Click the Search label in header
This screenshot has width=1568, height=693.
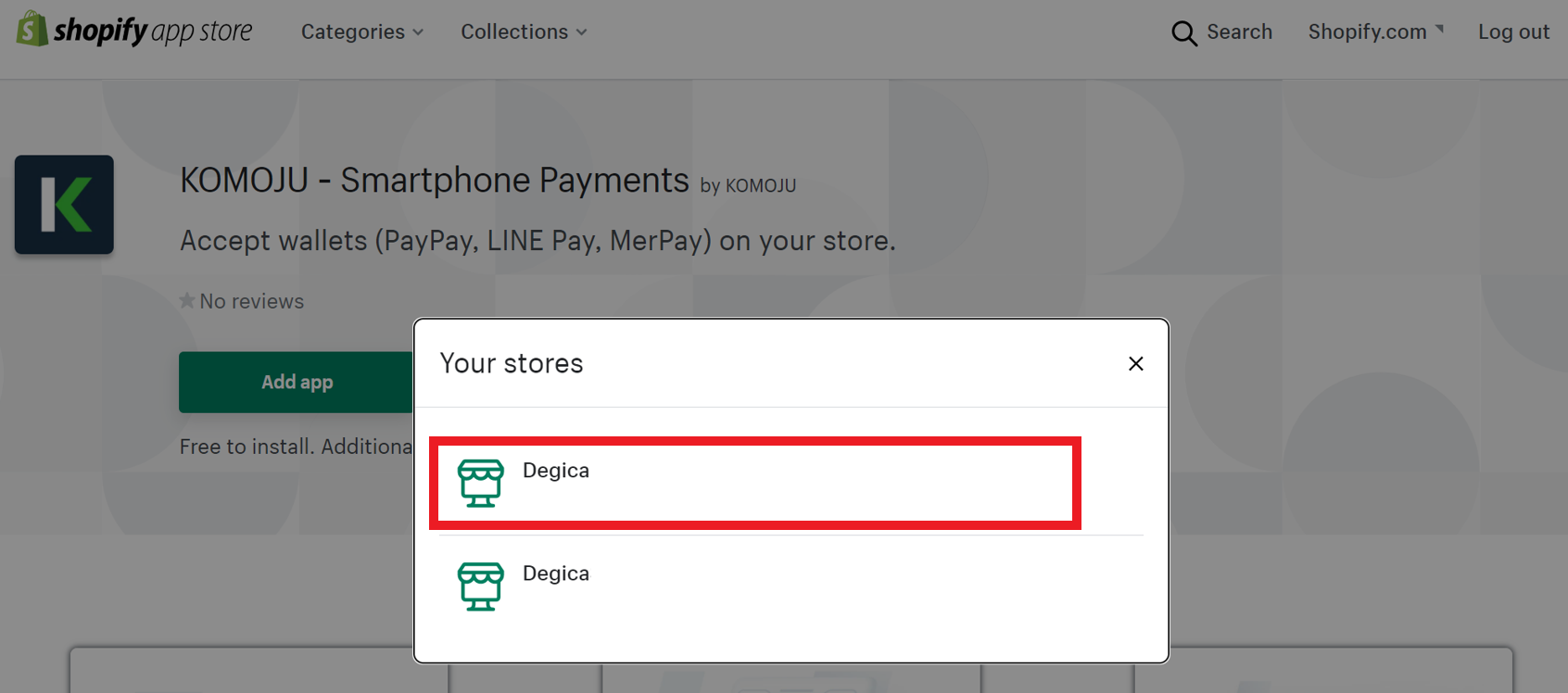click(x=1239, y=31)
